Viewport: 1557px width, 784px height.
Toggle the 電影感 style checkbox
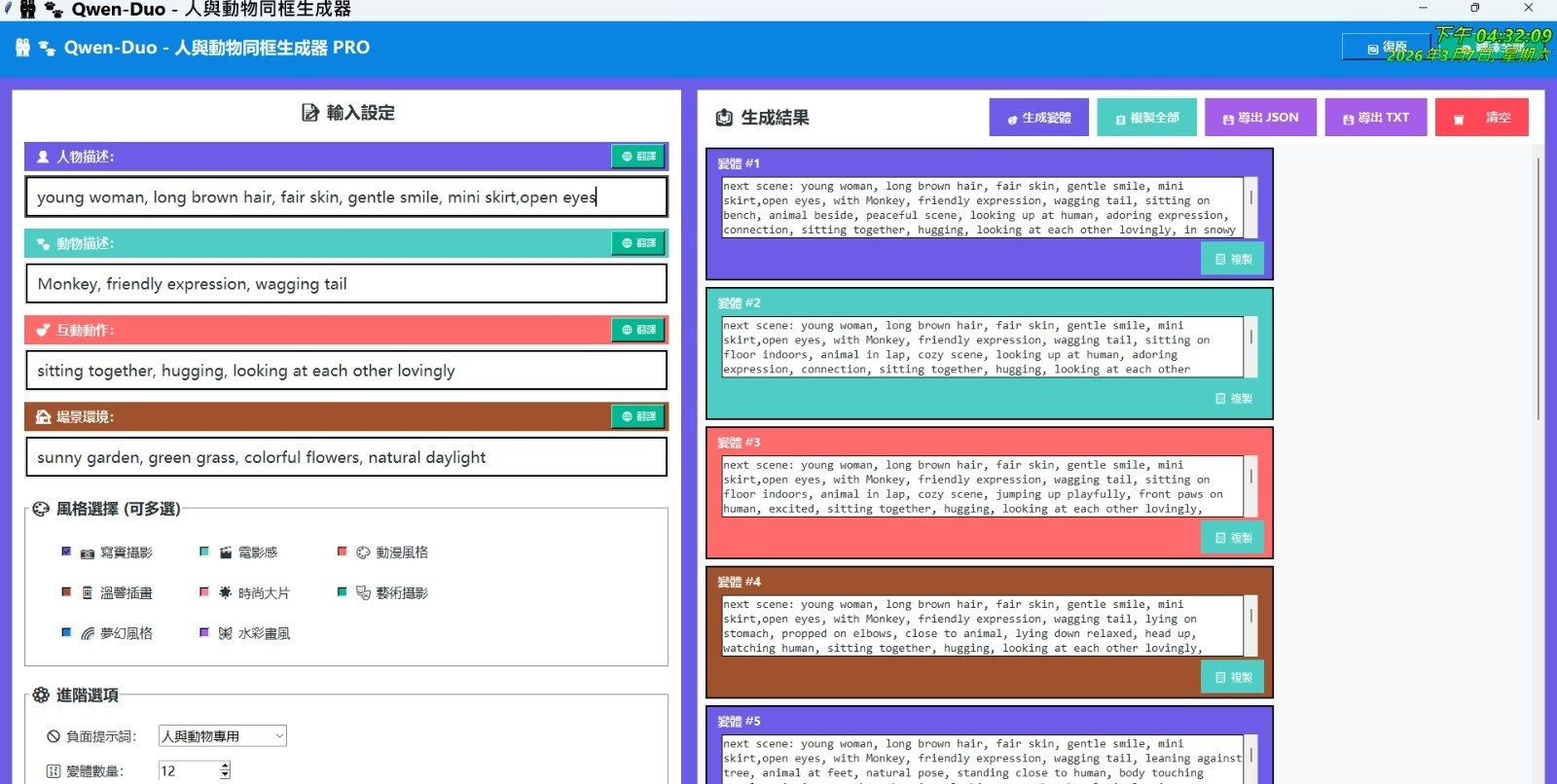pyautogui.click(x=204, y=552)
